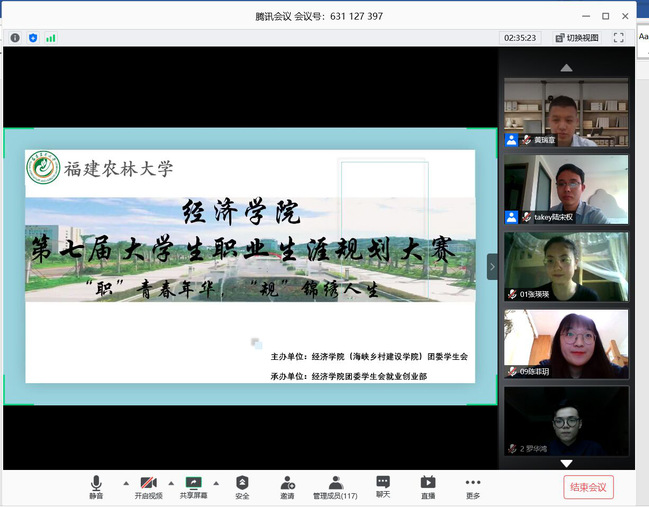Turn on camera with 开启视频
Viewport: 649px width, 507px height.
pyautogui.click(x=147, y=486)
